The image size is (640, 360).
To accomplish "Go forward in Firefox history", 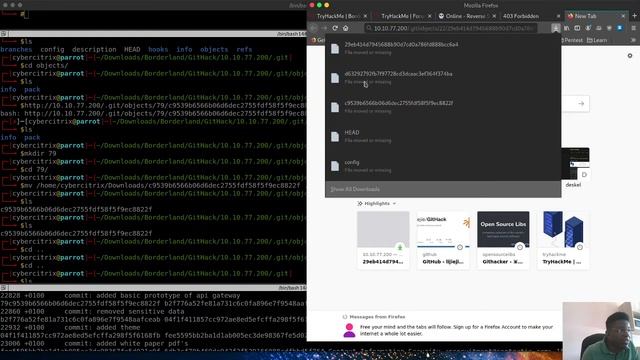I will [x=324, y=28].
